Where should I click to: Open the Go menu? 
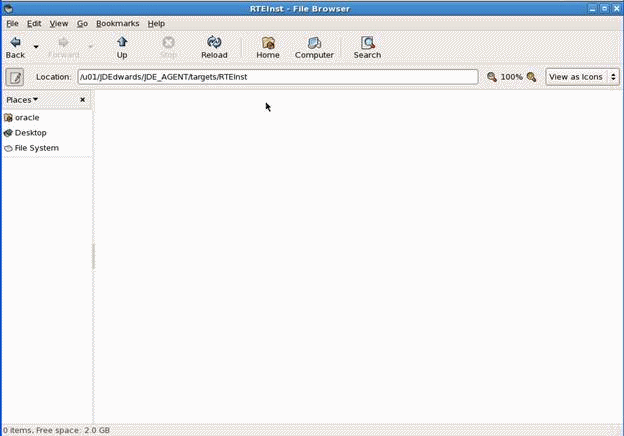coord(82,23)
